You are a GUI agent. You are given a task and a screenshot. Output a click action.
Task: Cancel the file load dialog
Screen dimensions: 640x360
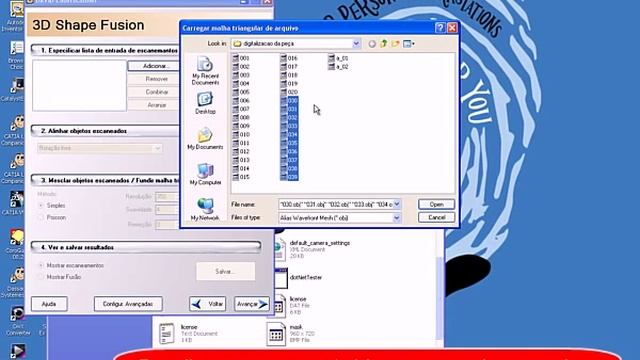pyautogui.click(x=436, y=218)
